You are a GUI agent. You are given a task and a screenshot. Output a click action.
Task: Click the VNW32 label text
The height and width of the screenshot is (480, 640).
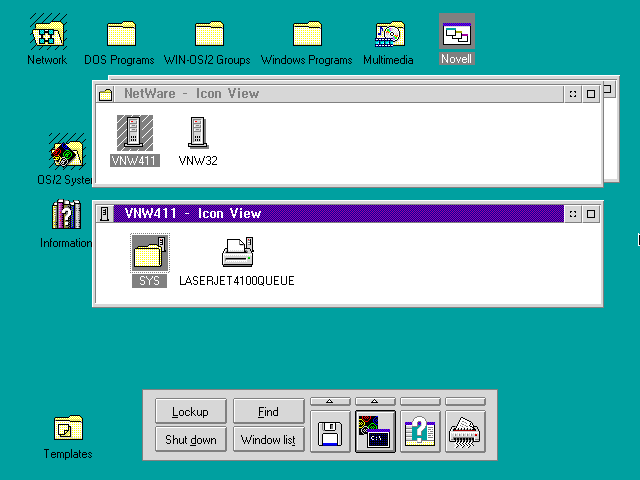coord(198,161)
